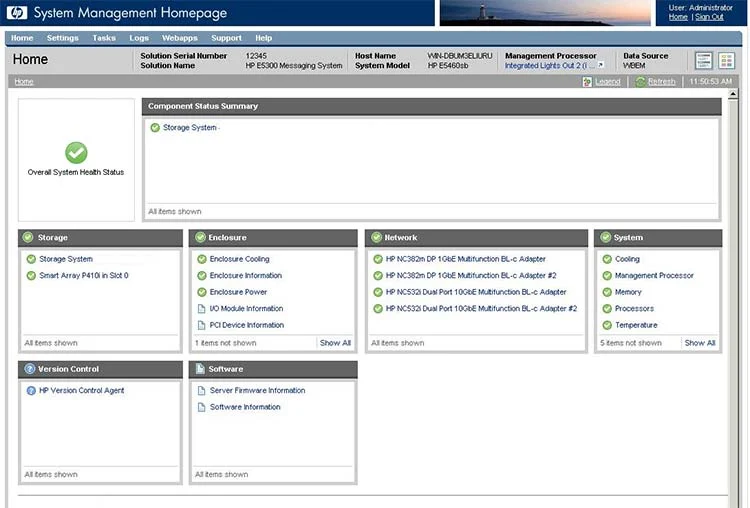Click the Sign Out link

[709, 17]
